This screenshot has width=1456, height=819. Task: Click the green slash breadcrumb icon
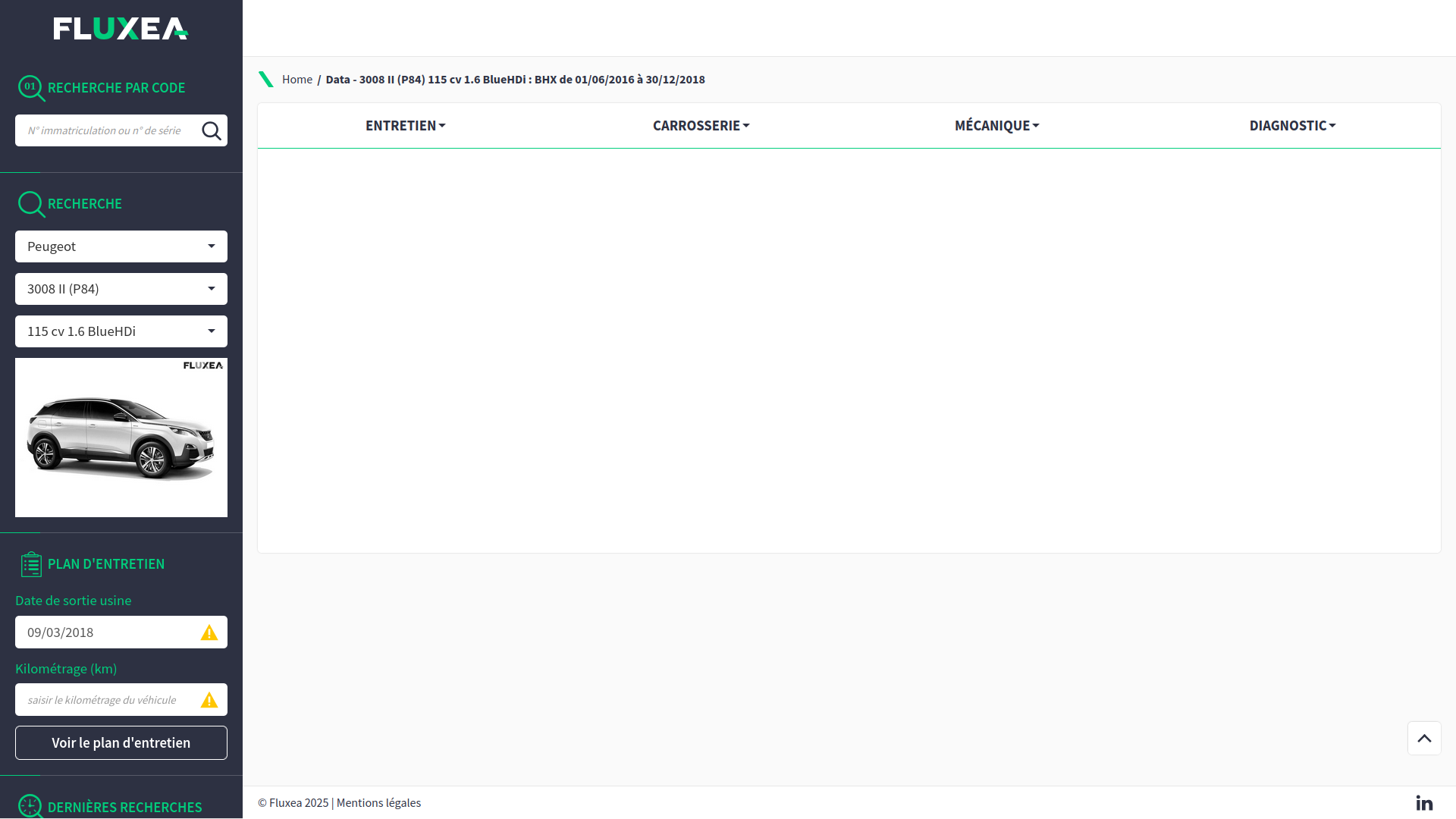point(266,80)
